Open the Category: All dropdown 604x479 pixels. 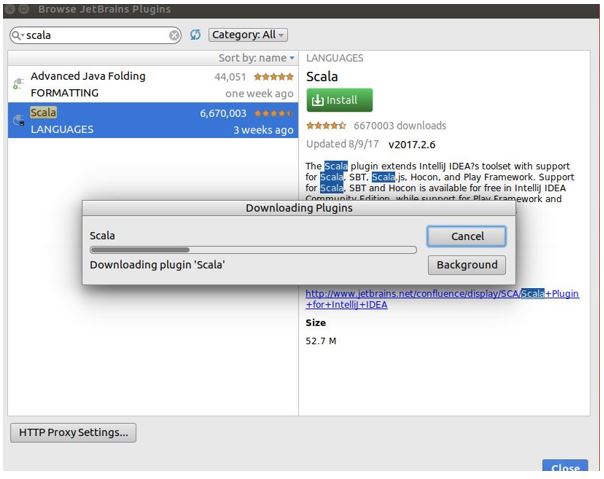pyautogui.click(x=248, y=35)
